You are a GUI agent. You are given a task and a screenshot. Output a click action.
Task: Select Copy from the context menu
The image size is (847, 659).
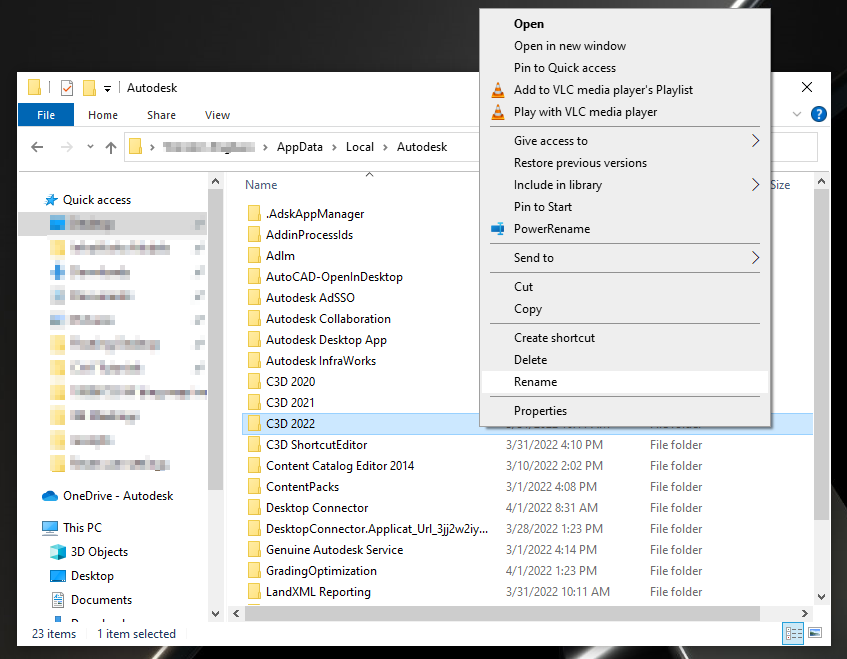[528, 309]
